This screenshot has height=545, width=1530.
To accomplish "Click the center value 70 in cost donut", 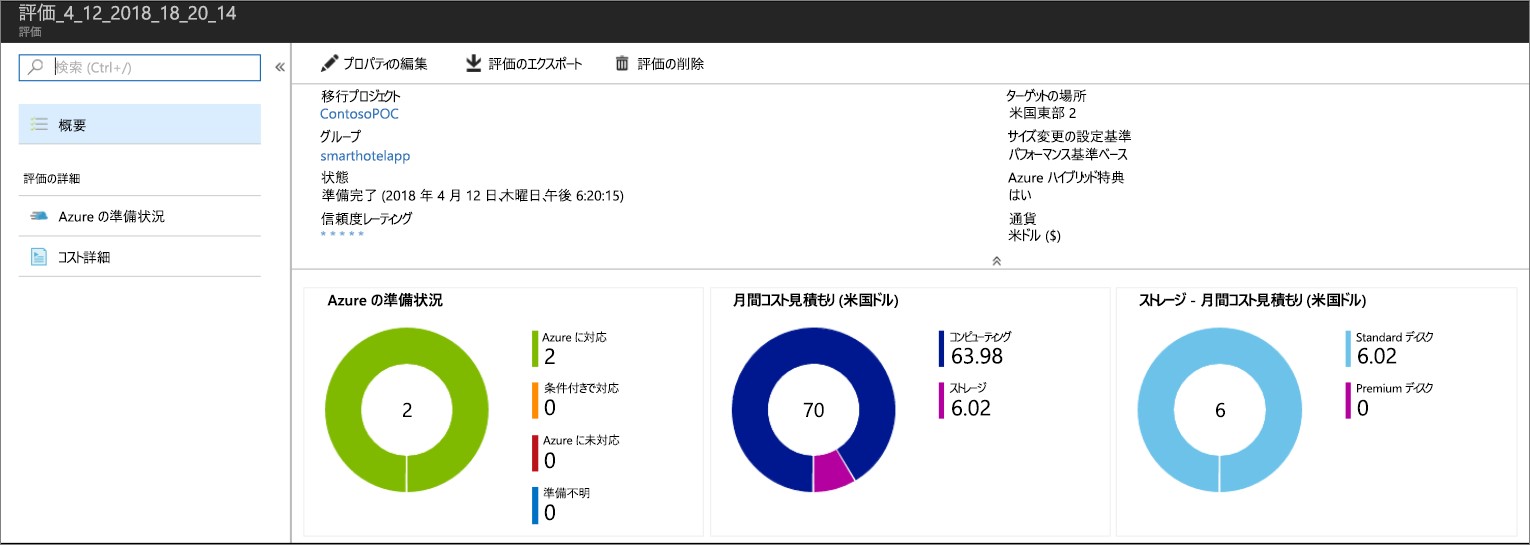I will pyautogui.click(x=814, y=411).
